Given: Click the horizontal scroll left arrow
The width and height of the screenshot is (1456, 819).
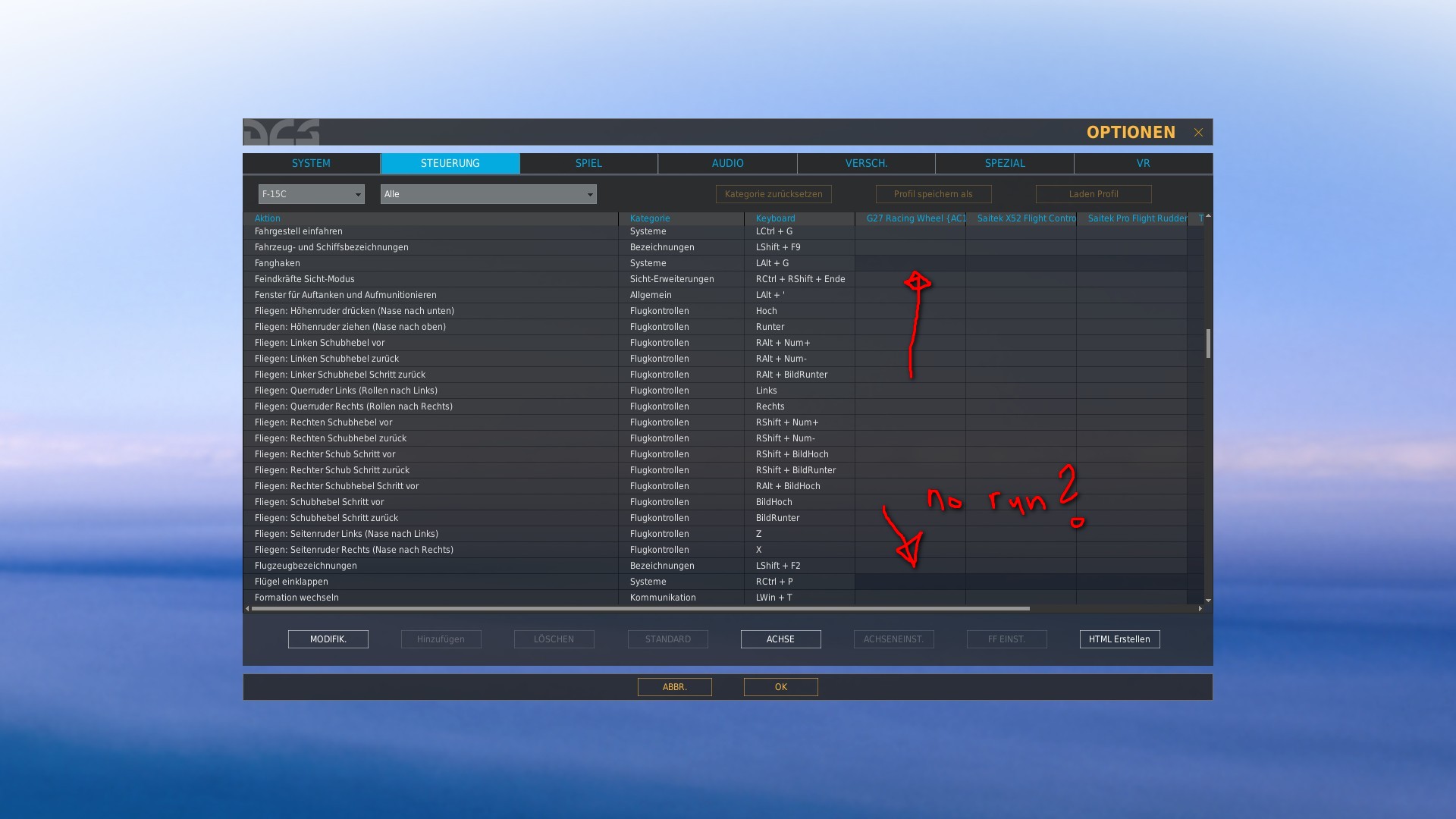Looking at the screenshot, I should 247,608.
